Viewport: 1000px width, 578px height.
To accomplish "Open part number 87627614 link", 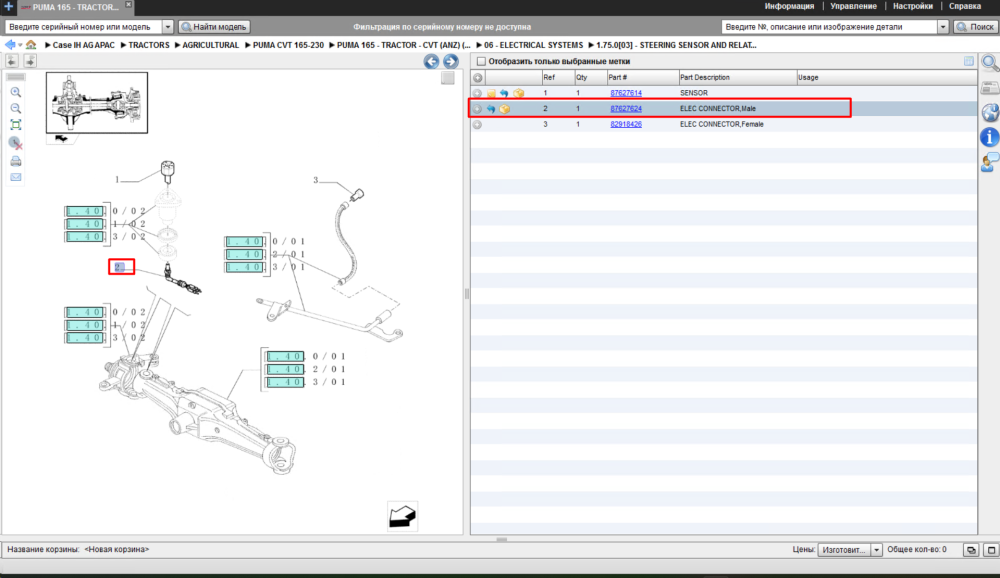I will pyautogui.click(x=626, y=93).
